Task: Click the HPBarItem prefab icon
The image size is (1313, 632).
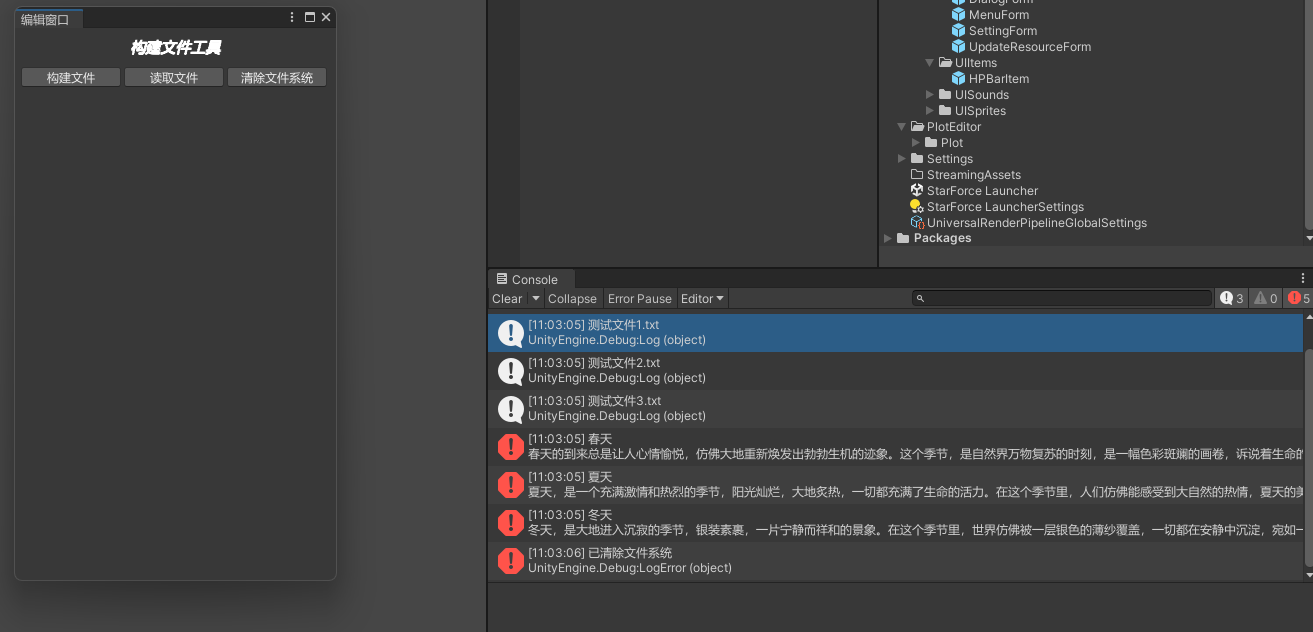Action: tap(957, 78)
